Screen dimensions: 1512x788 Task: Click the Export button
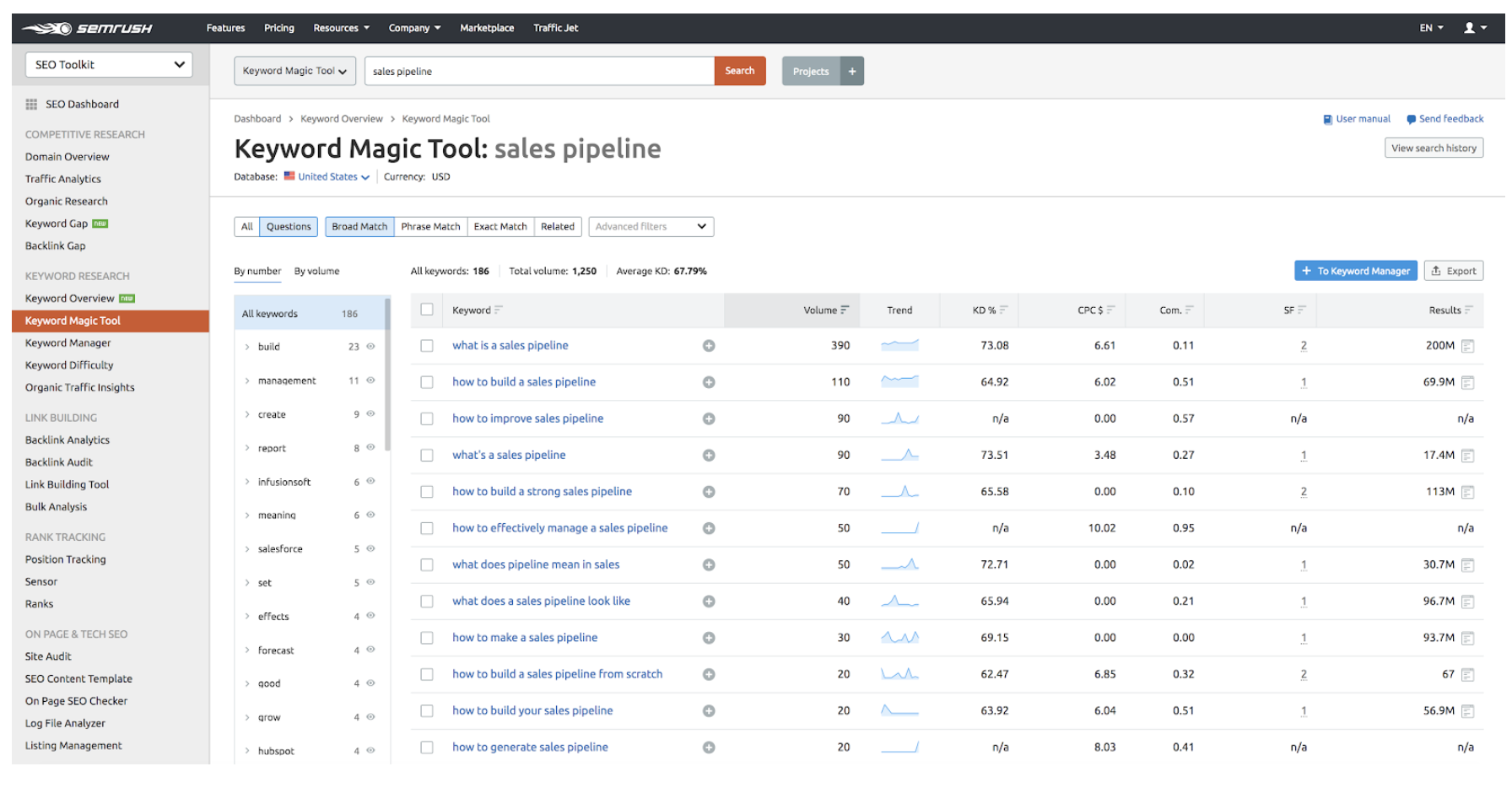(x=1453, y=271)
